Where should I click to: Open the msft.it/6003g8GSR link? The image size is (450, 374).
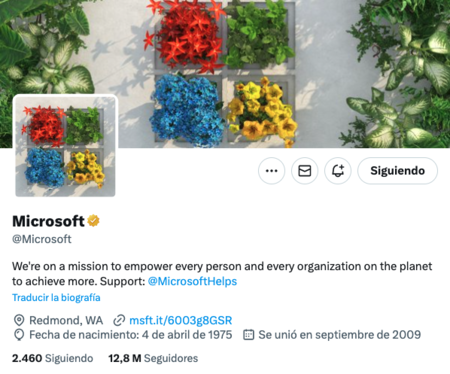(x=180, y=320)
